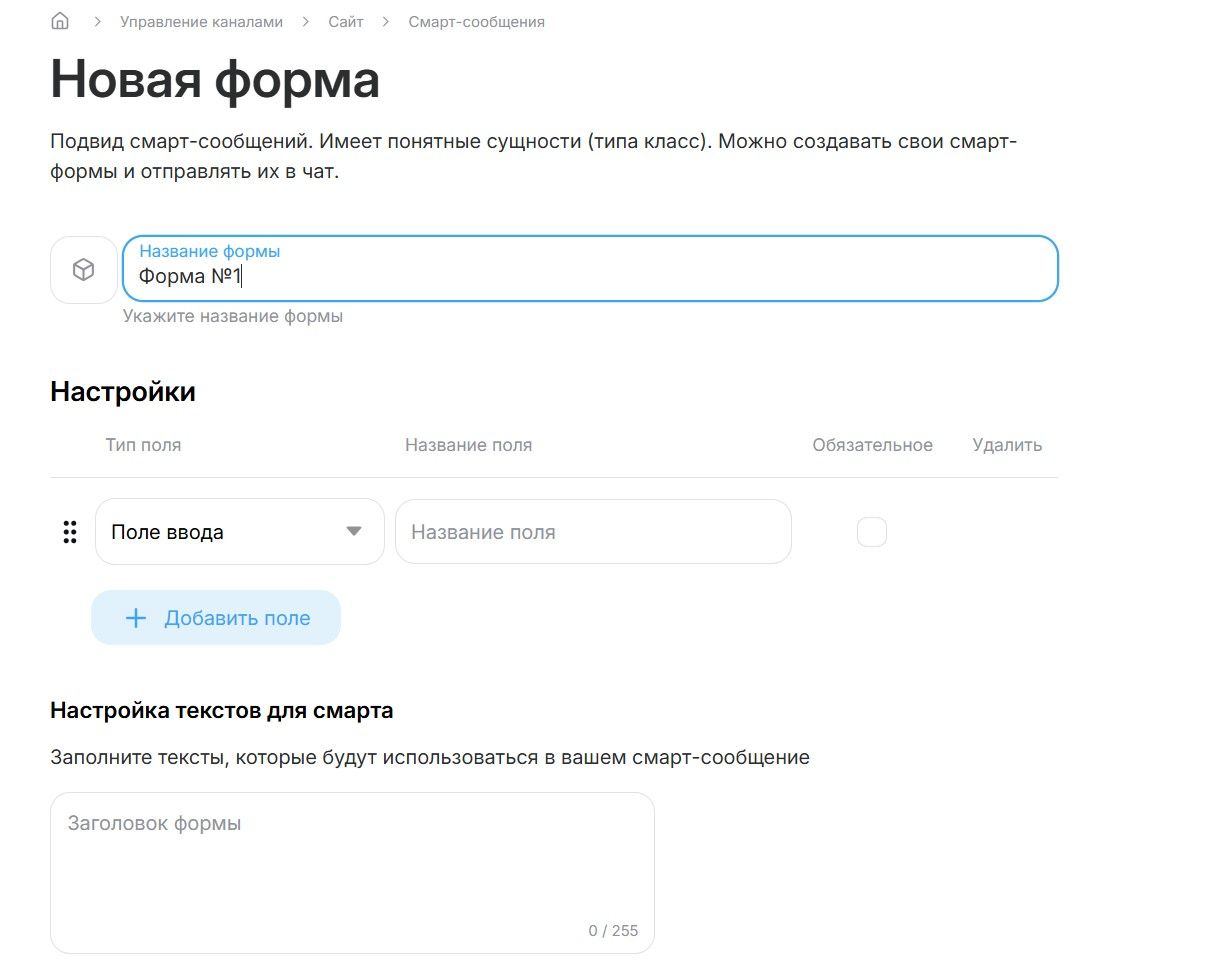Click the chevron right after the home icon
This screenshot has height=972, width=1207.
point(98,21)
